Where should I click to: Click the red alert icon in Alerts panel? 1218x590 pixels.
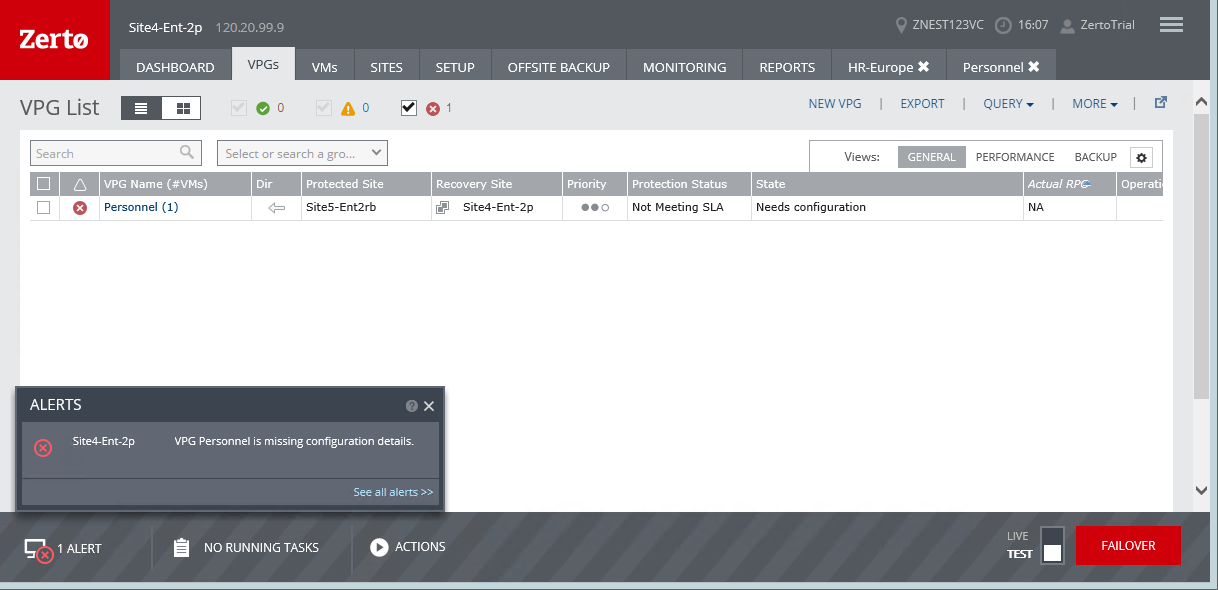click(43, 448)
